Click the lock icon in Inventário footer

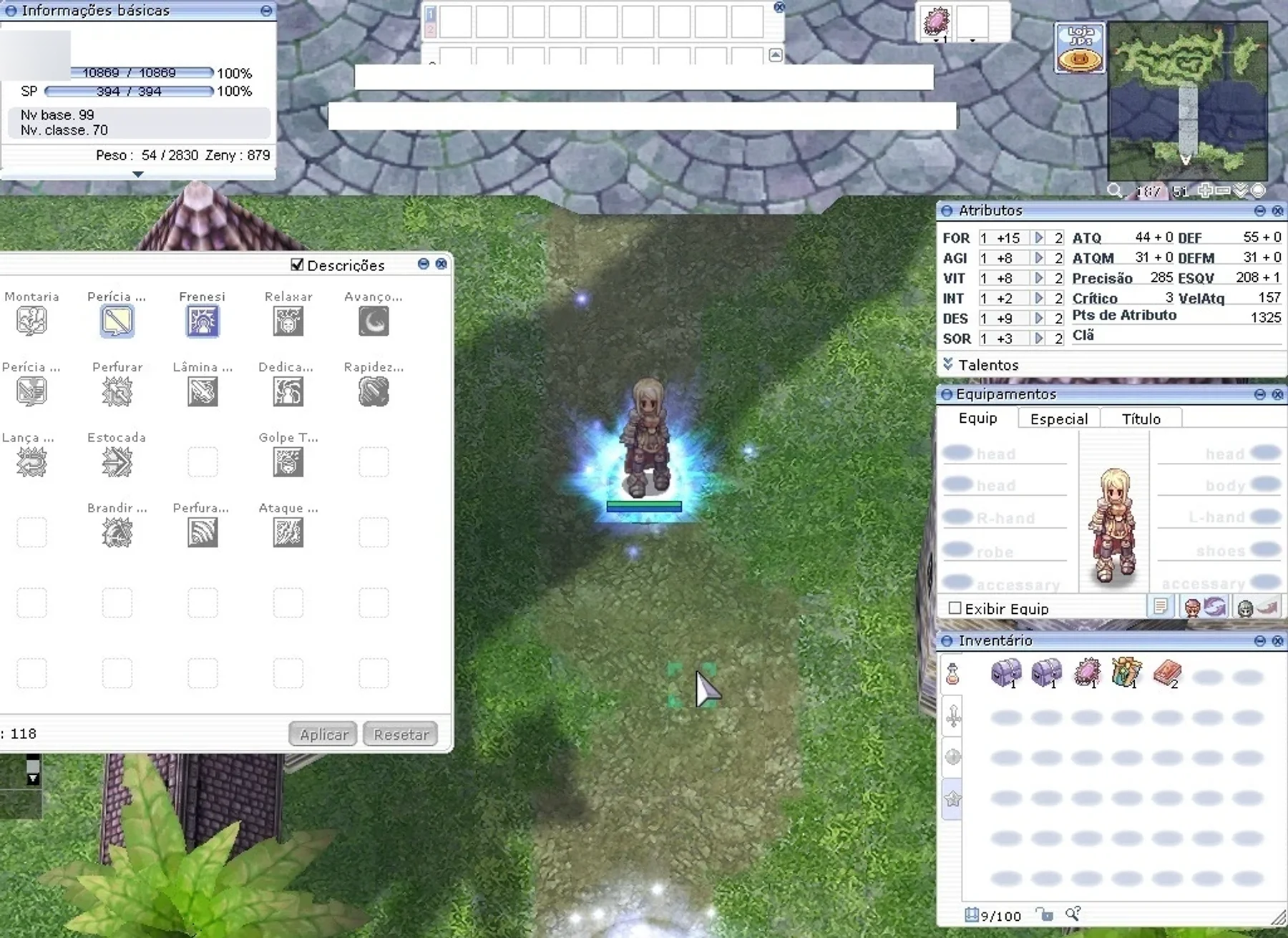pos(1045,915)
